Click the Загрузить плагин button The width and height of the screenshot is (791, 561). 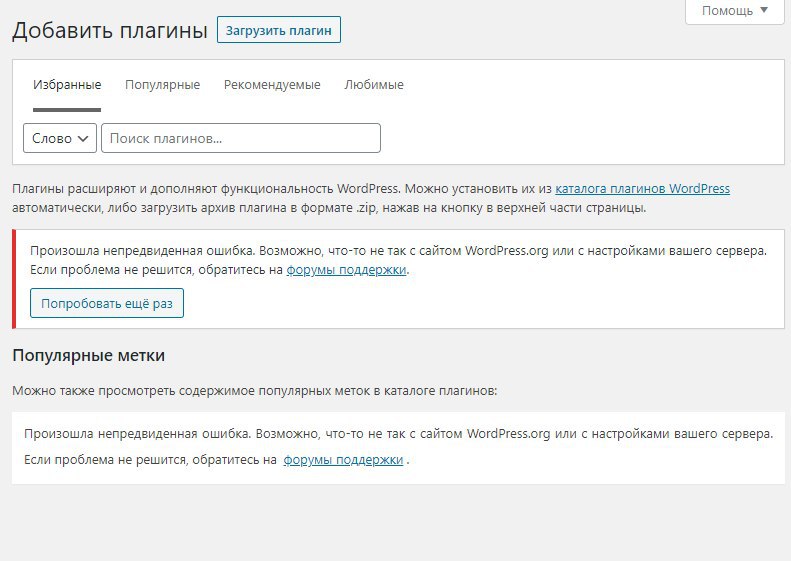click(278, 30)
